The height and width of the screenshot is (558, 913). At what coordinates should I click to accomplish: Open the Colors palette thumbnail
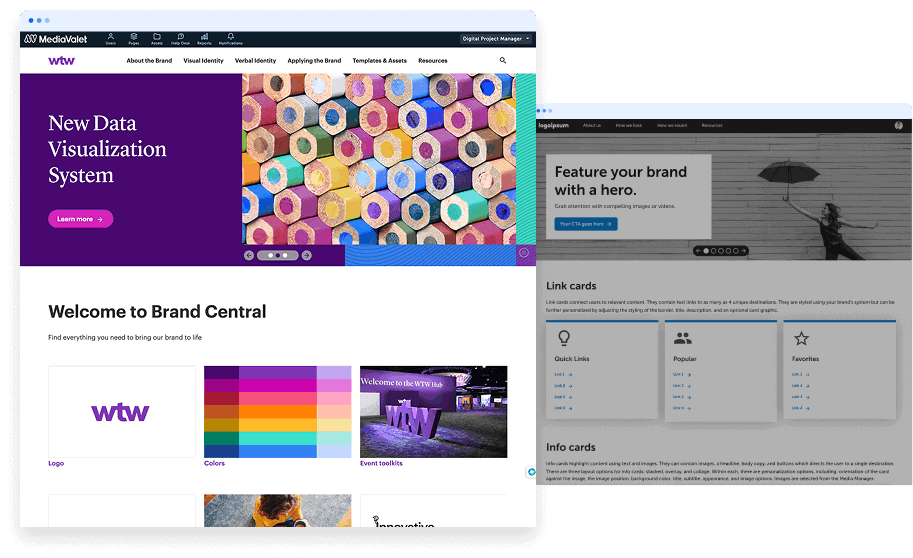click(277, 411)
